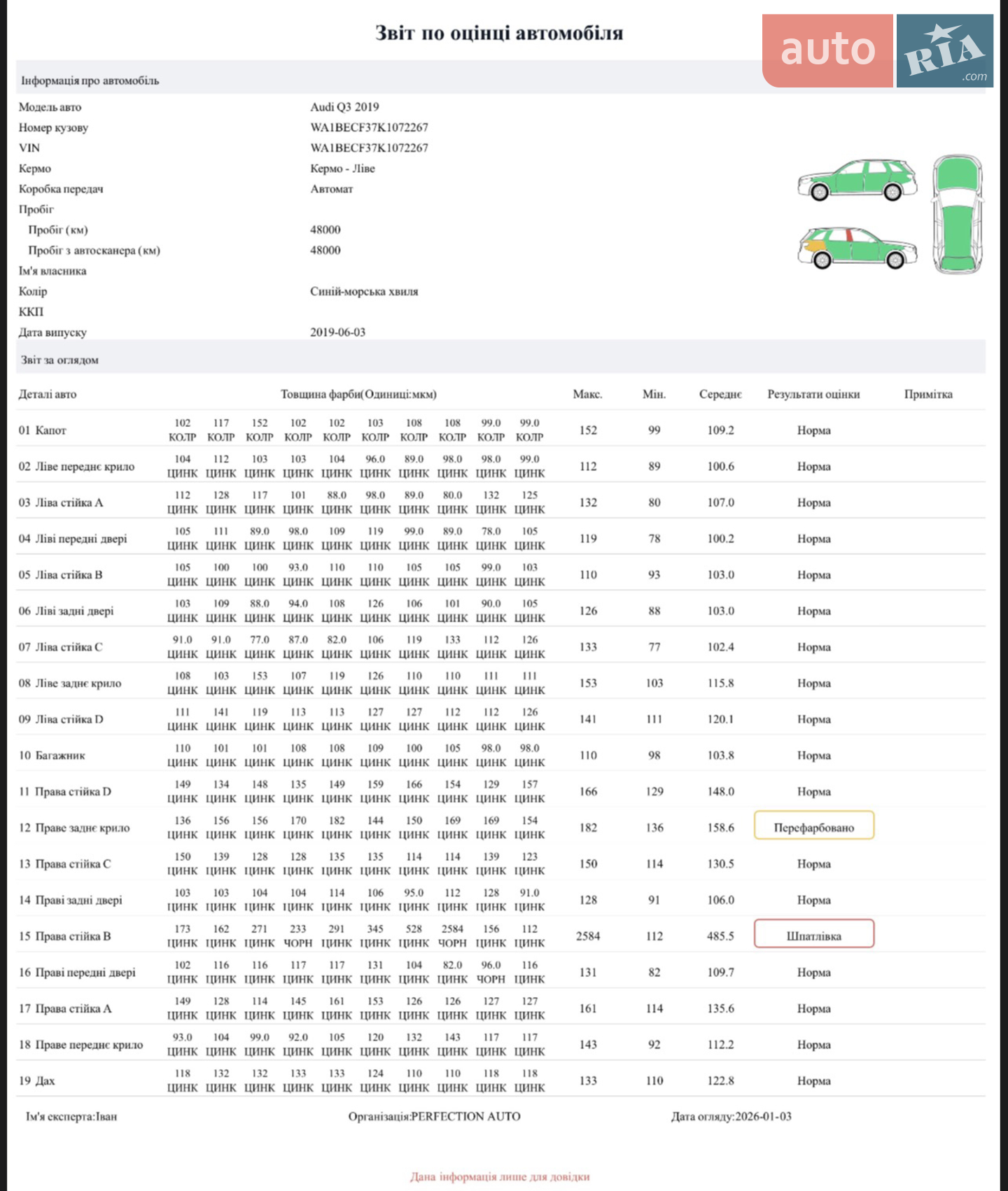Click the red disclaimer "Дана інформація лише для довідки"

500,1177
